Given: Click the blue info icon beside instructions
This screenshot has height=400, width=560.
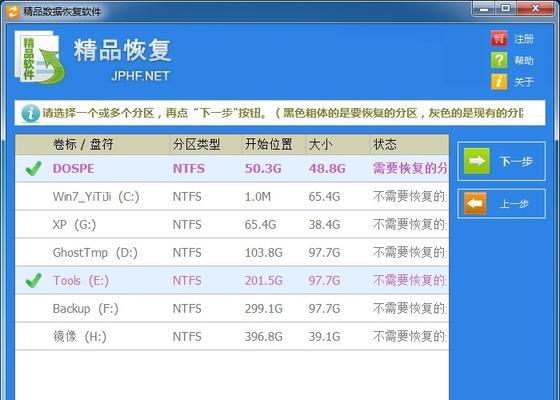Looking at the screenshot, I should [31, 113].
